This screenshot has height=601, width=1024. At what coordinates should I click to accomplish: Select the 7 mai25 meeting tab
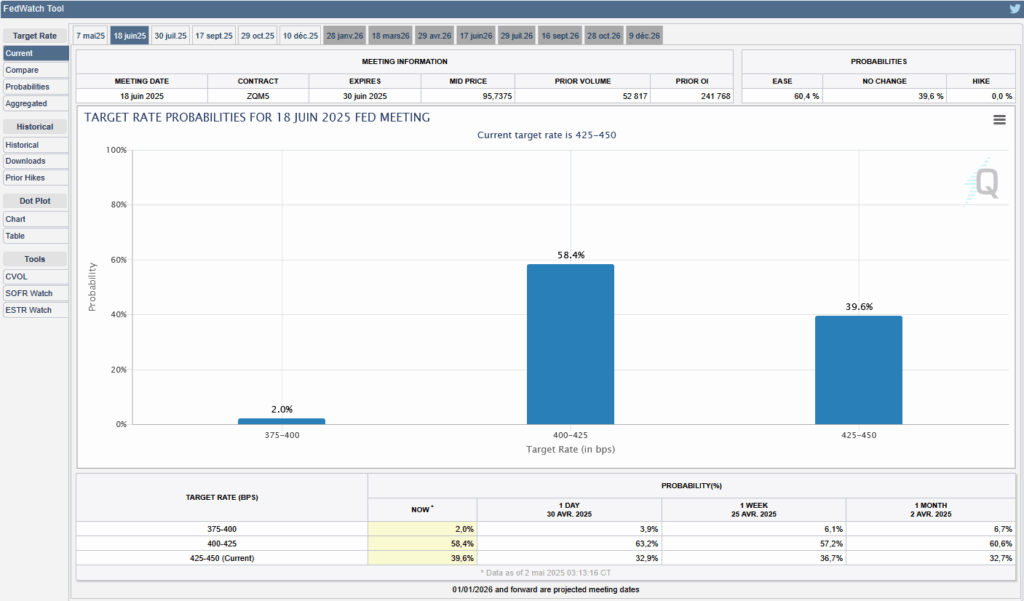(91, 36)
